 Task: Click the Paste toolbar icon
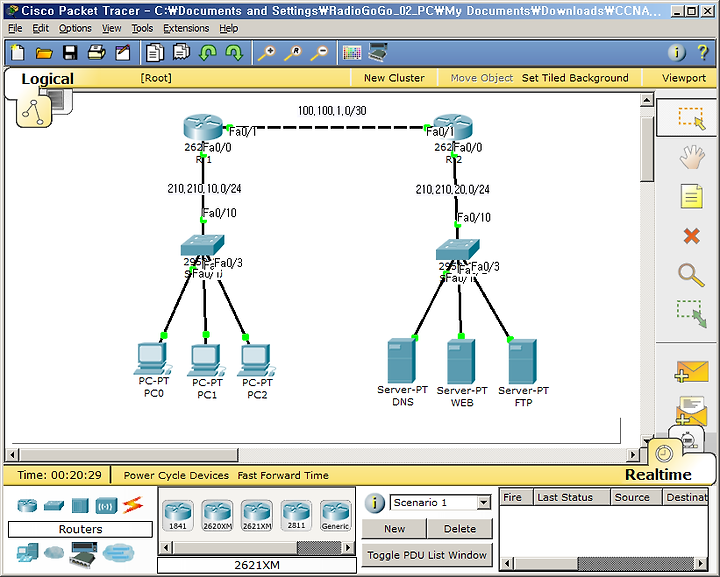point(181,52)
